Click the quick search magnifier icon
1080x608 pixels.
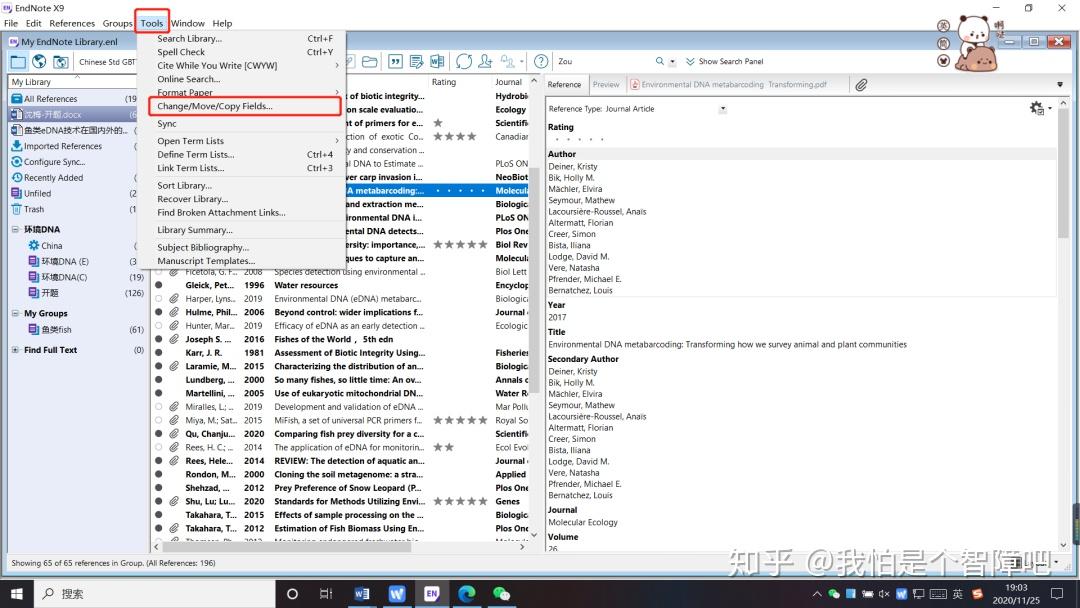(x=660, y=61)
